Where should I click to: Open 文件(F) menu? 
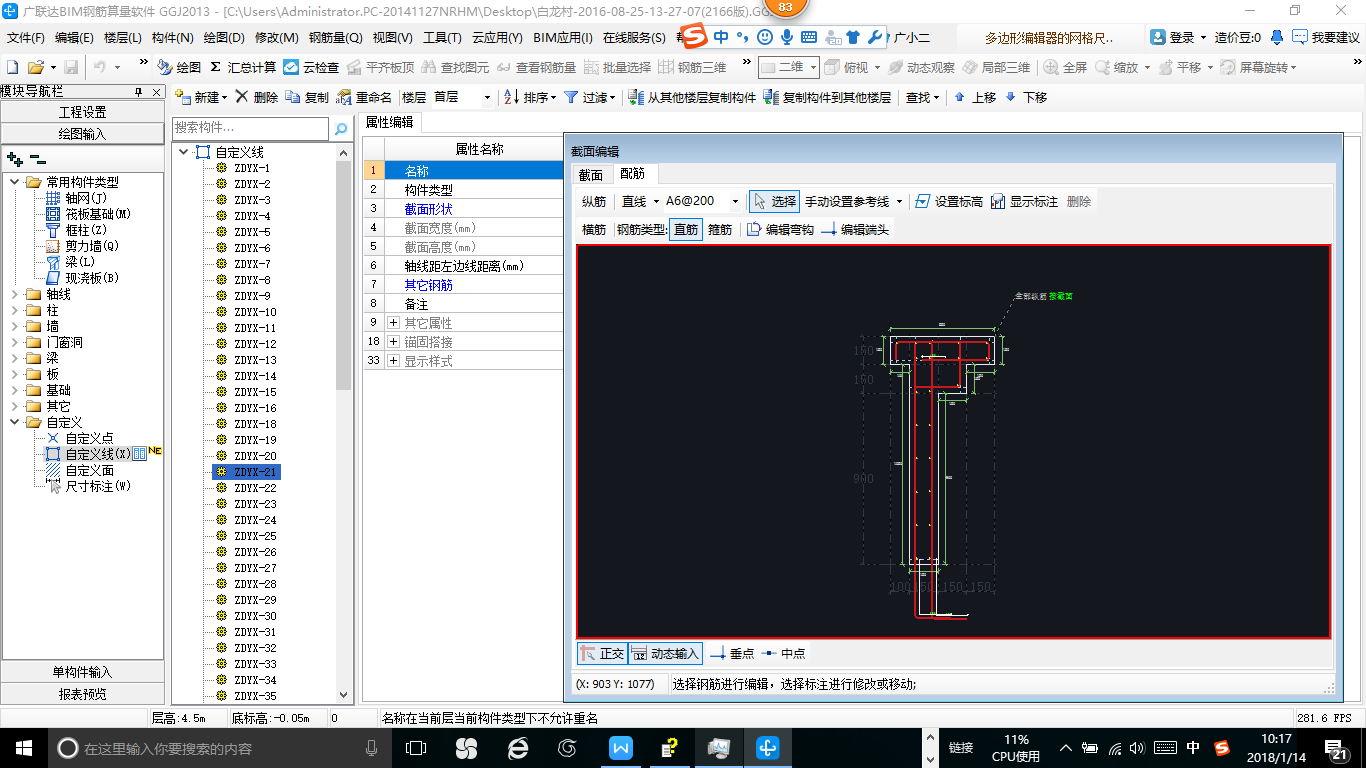(x=26, y=38)
